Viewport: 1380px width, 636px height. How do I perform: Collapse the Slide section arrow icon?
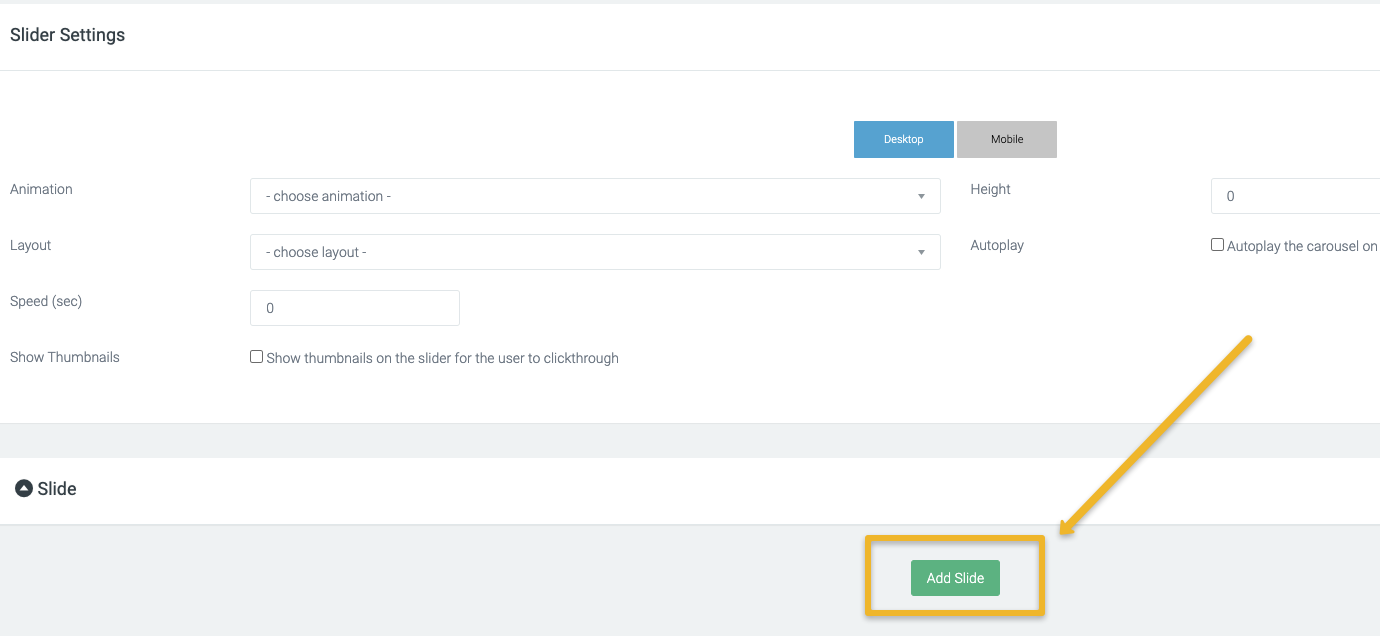pos(24,489)
